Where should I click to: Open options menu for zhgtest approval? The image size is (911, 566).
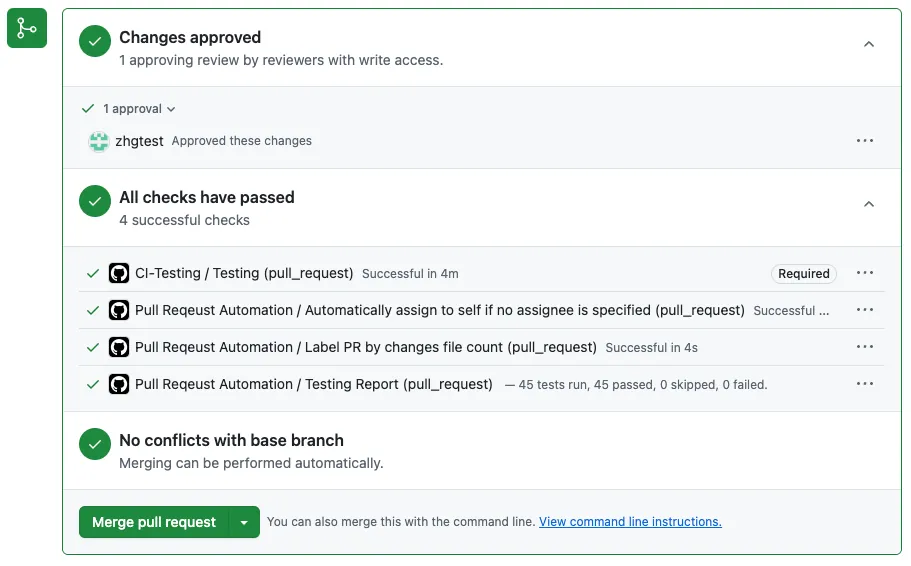click(865, 141)
